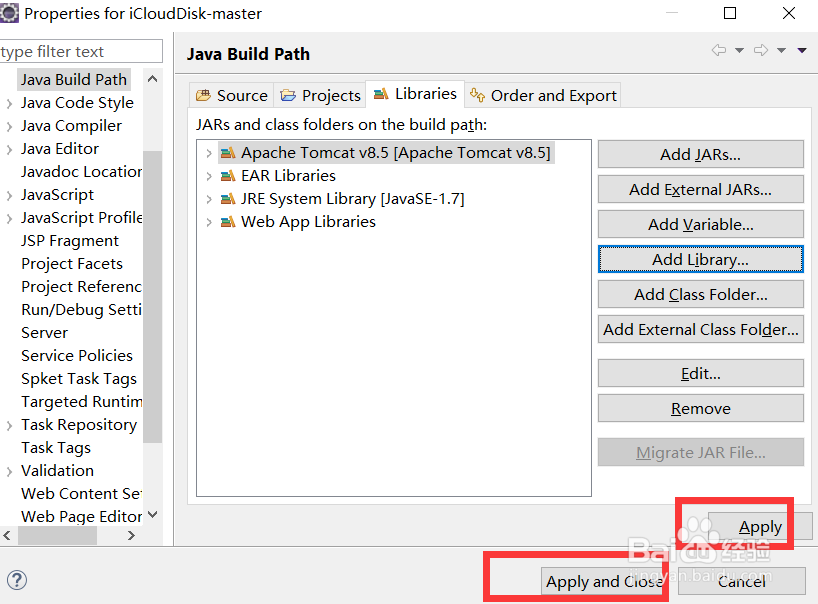Open the Order and Export tab
This screenshot has height=604, width=818.
coord(543,95)
